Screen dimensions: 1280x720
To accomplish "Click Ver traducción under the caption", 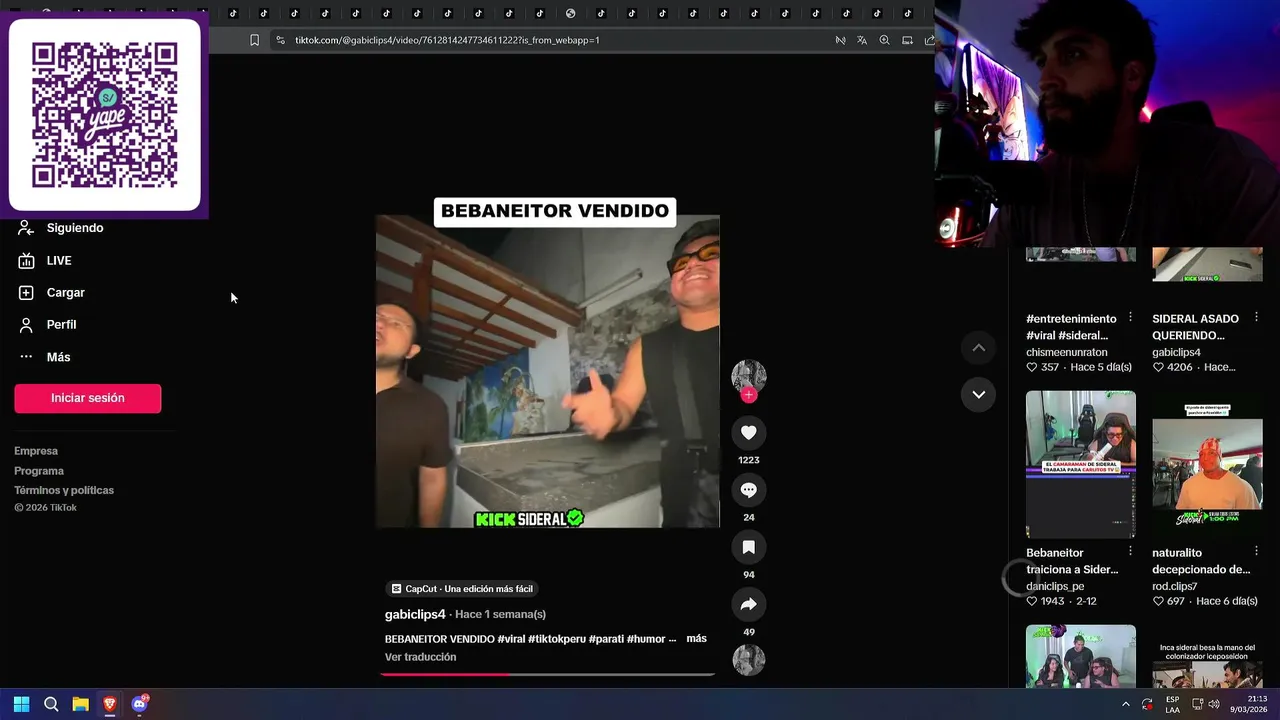I will click(x=420, y=657).
